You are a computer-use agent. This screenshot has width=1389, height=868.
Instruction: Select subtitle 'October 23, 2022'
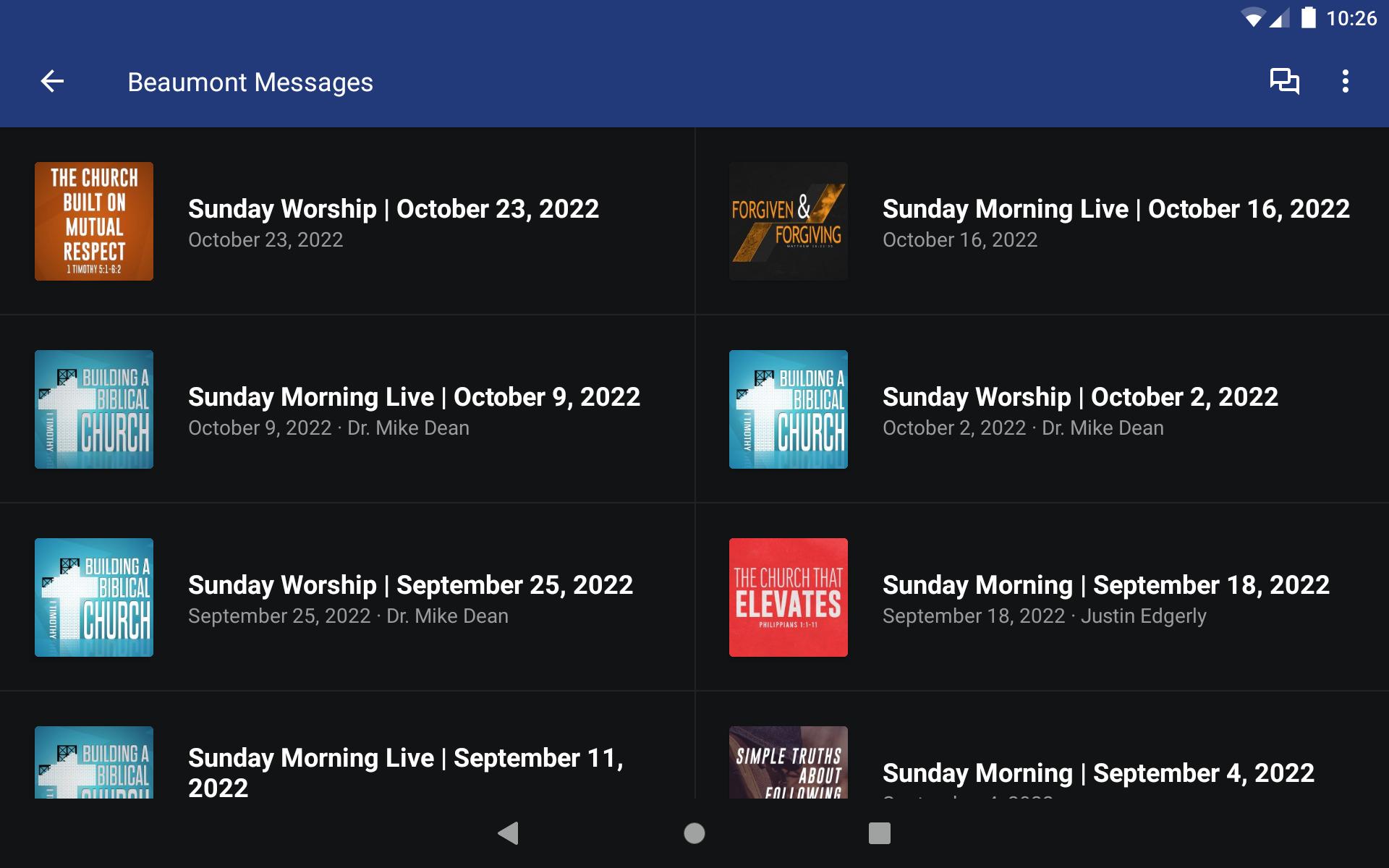tap(266, 240)
